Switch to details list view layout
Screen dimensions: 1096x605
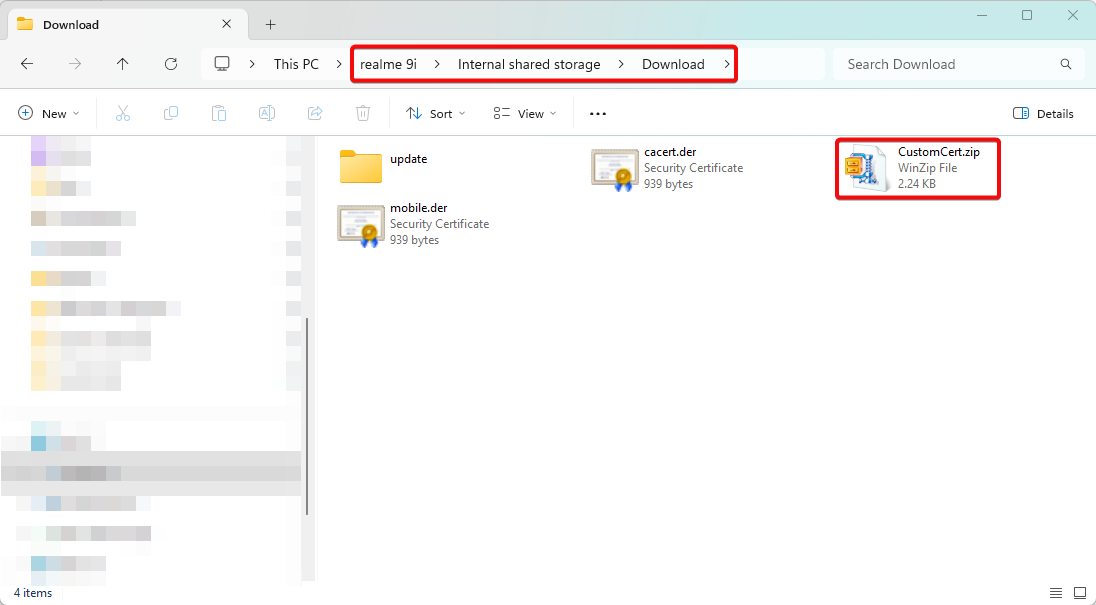[1056, 593]
